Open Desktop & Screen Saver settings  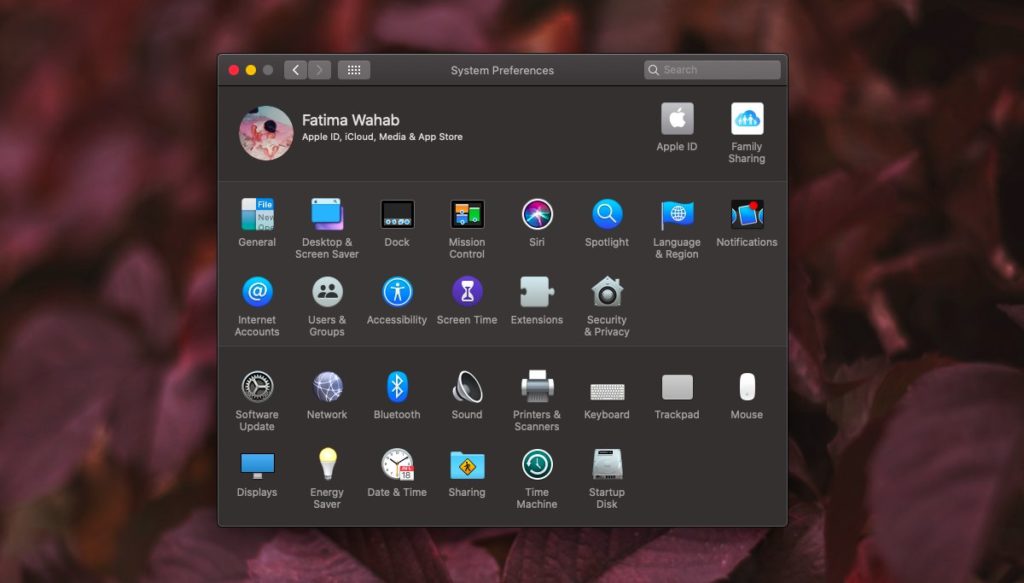(327, 216)
